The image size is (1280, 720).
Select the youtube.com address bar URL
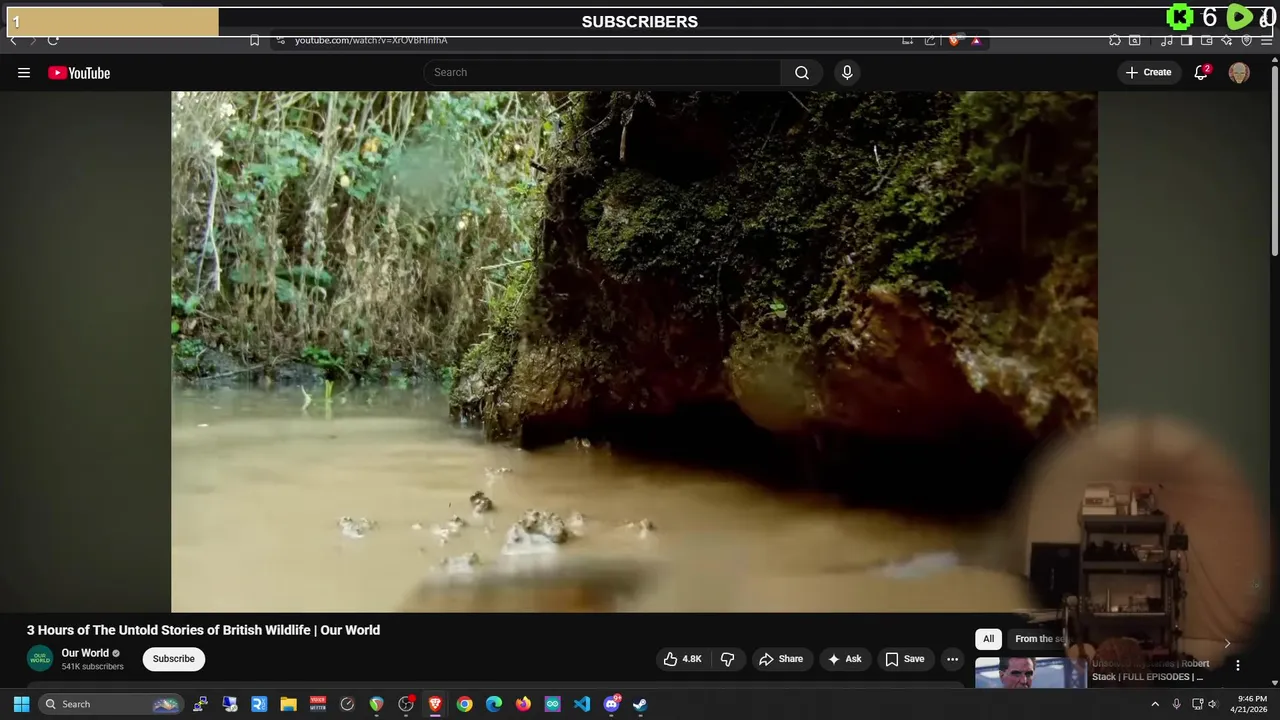click(x=371, y=40)
